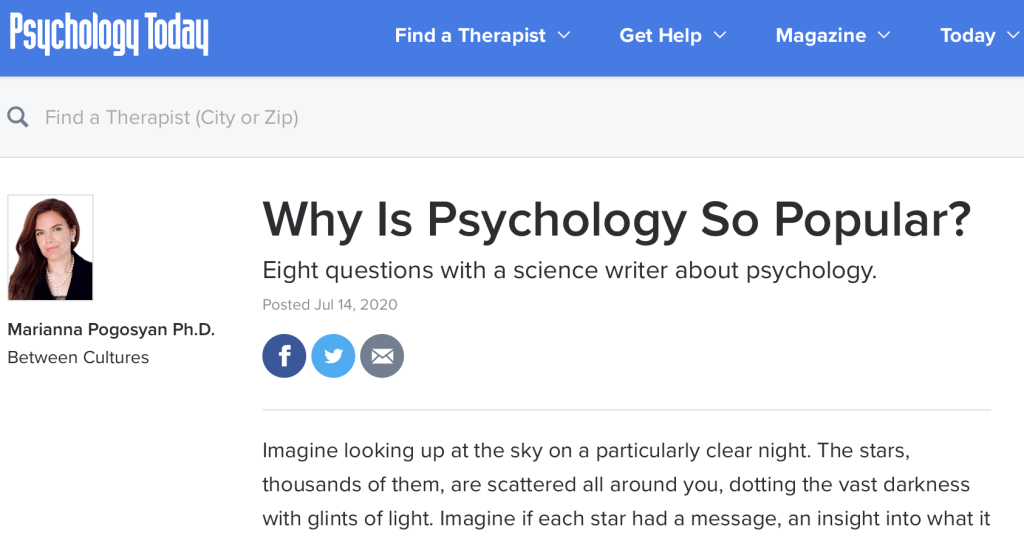Click the magnifying glass search icon
This screenshot has height=538, width=1024.
point(18,117)
